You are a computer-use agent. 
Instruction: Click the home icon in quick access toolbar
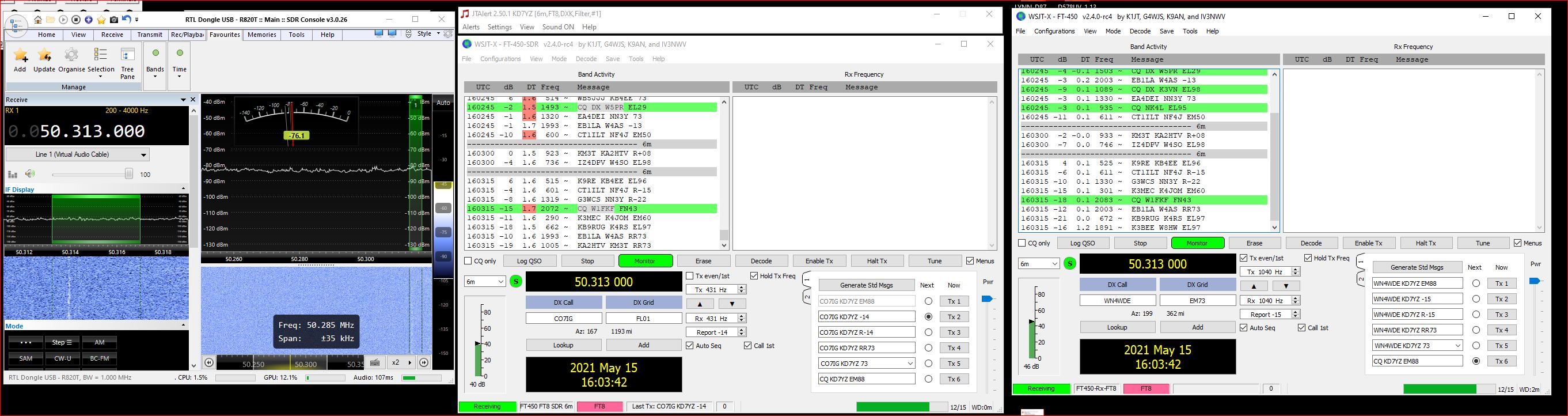(x=38, y=20)
